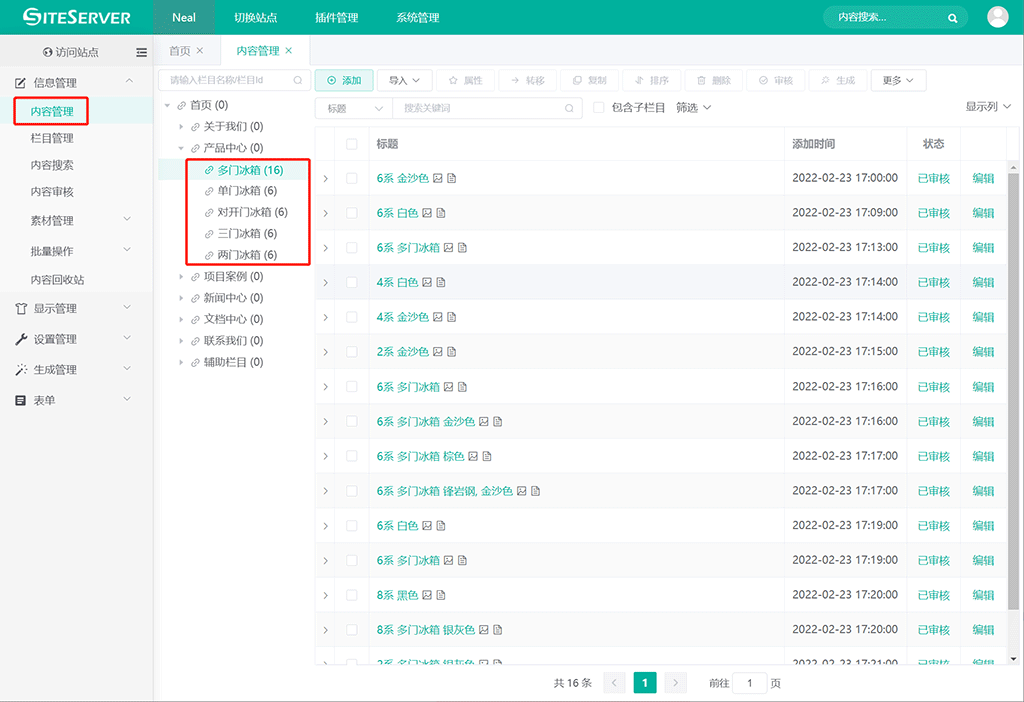Expand the 更多 dropdown menu
Image resolution: width=1024 pixels, height=702 pixels.
point(897,80)
